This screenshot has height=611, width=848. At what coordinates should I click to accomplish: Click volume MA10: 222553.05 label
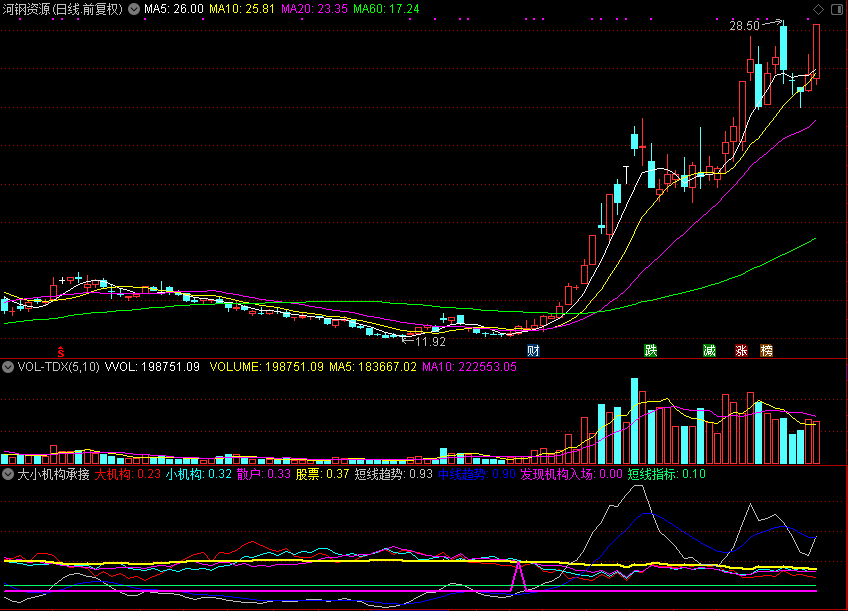click(469, 367)
